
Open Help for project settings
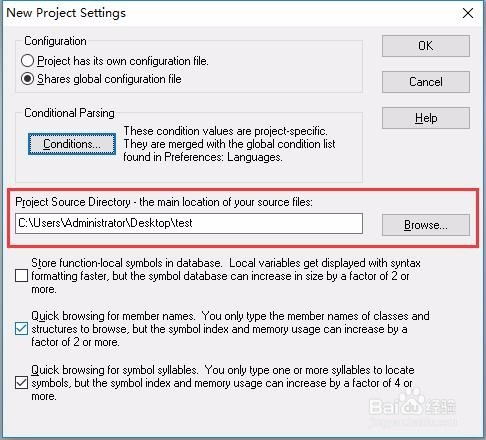click(x=426, y=118)
